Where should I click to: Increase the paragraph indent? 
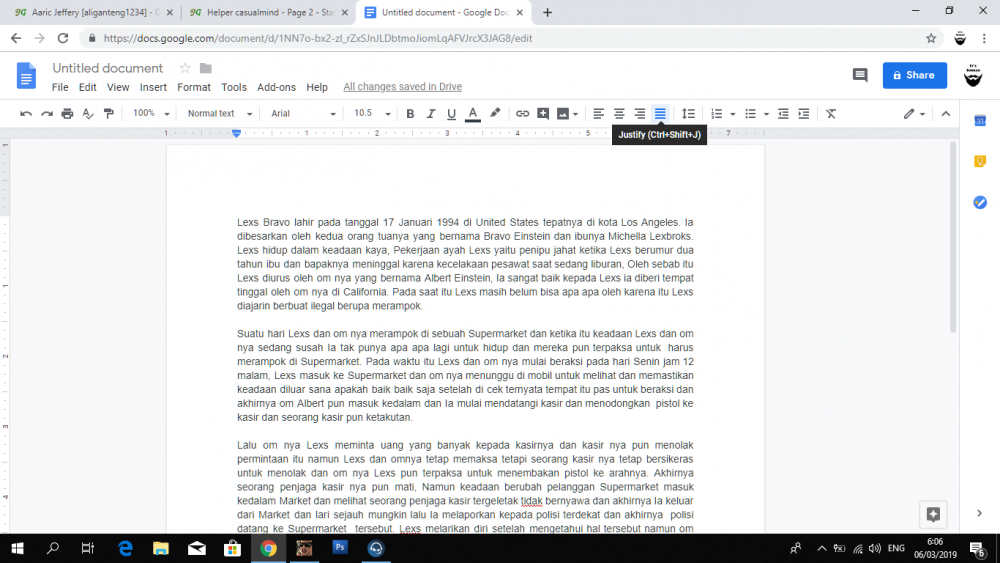coord(804,113)
